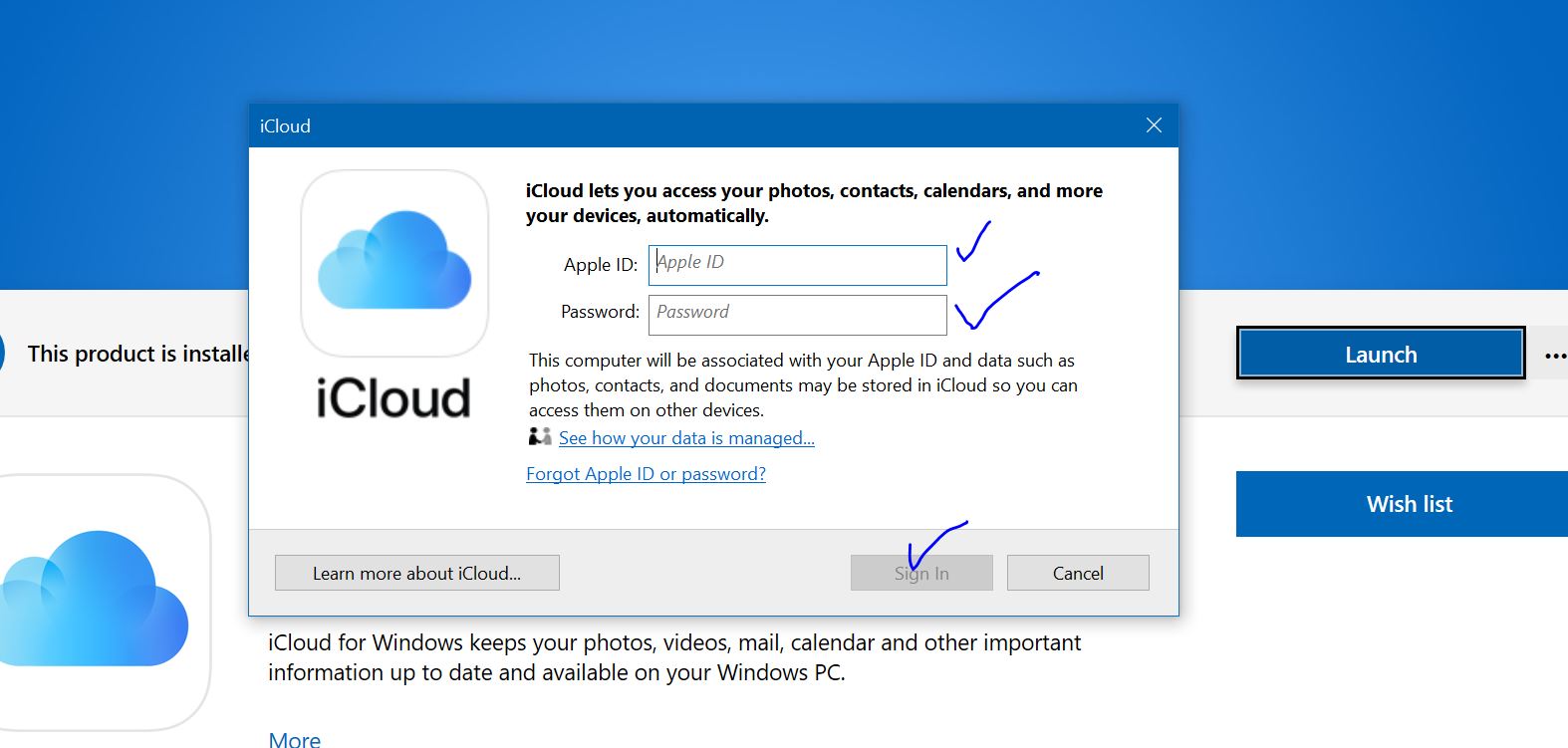The width and height of the screenshot is (1568, 748).
Task: Open the more options ellipsis beside Launch
Action: [1555, 355]
